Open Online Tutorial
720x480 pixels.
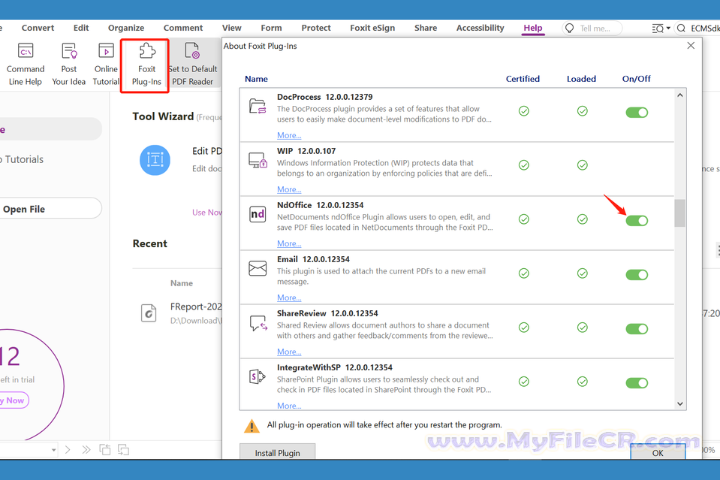tap(106, 64)
